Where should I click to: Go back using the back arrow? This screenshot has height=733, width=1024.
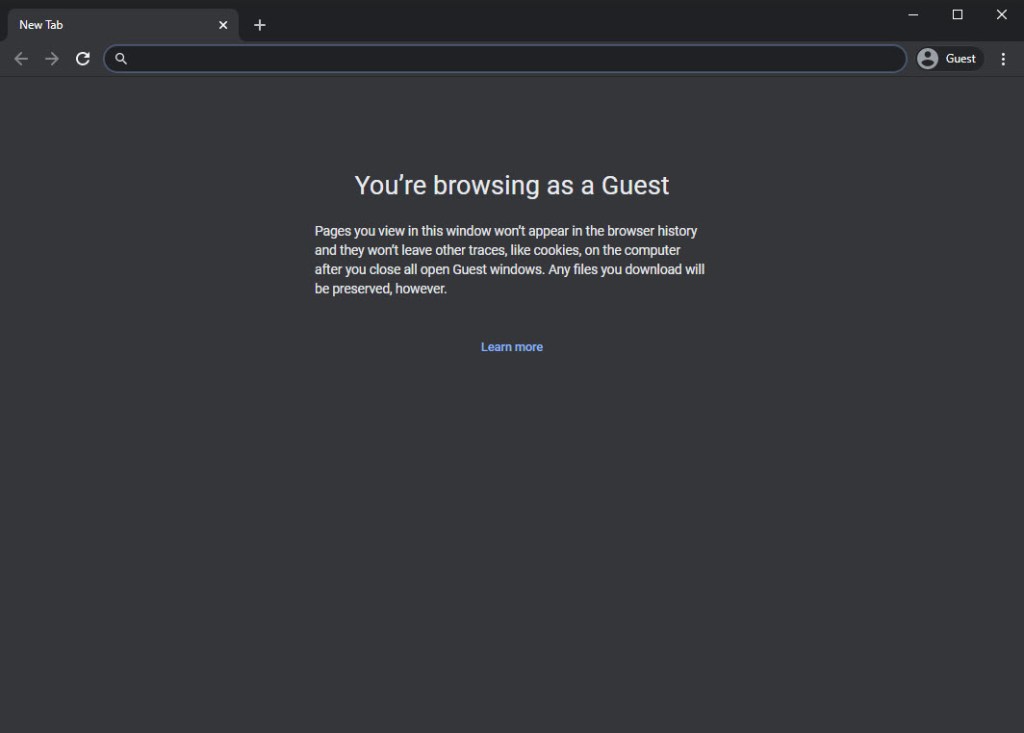click(x=21, y=59)
